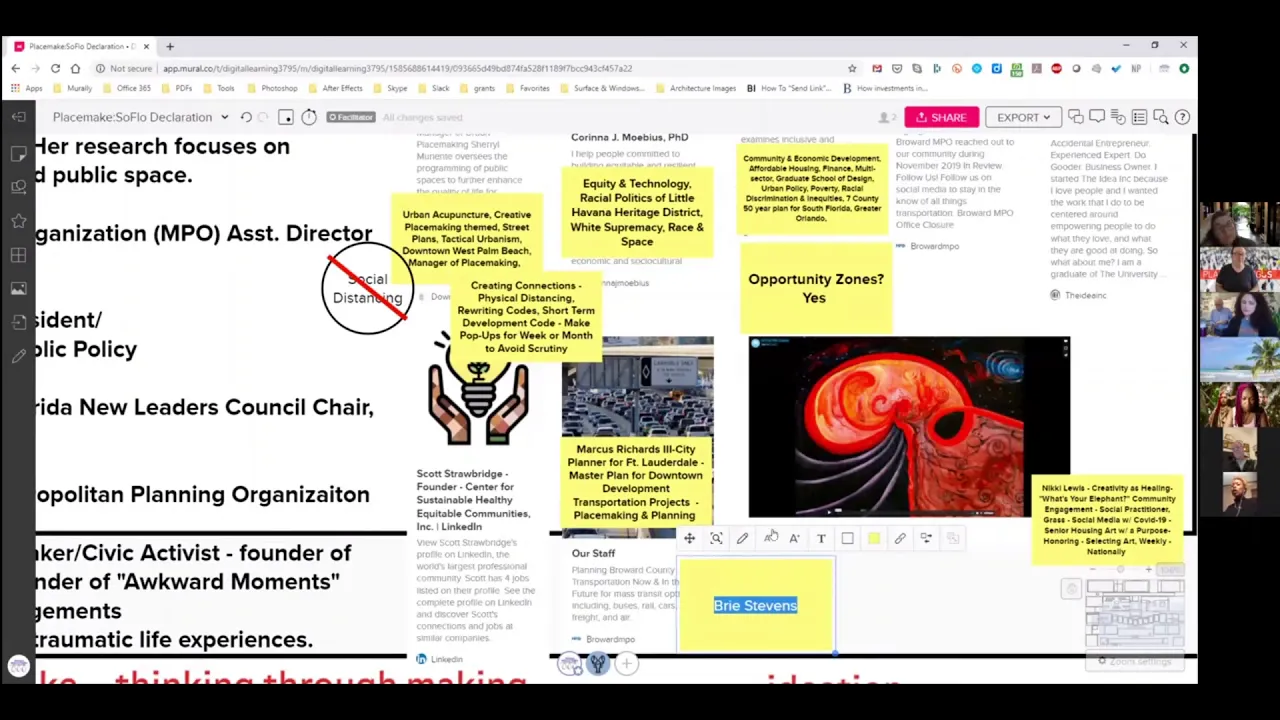
Task: Open the images tool in left sidebar
Action: pos(18,289)
